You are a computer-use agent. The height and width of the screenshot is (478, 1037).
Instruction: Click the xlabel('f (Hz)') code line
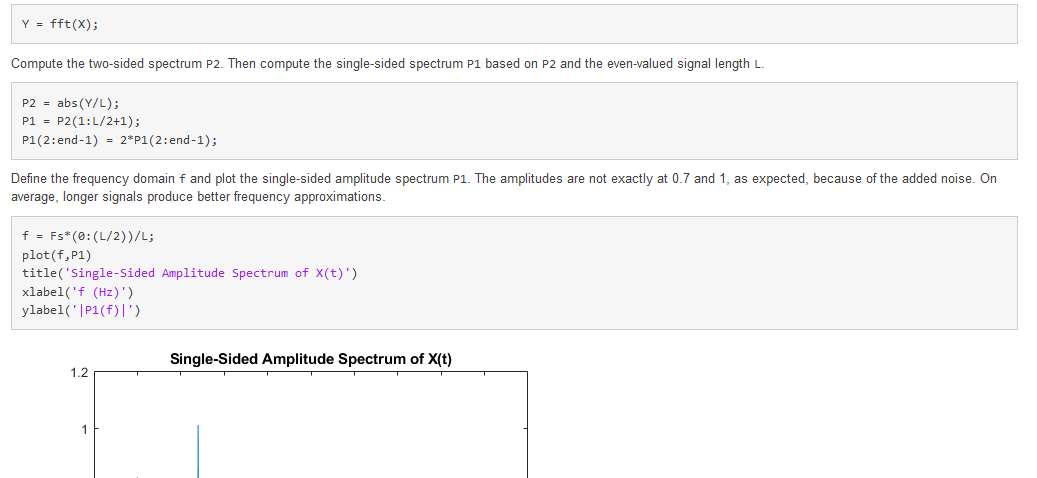(x=77, y=291)
